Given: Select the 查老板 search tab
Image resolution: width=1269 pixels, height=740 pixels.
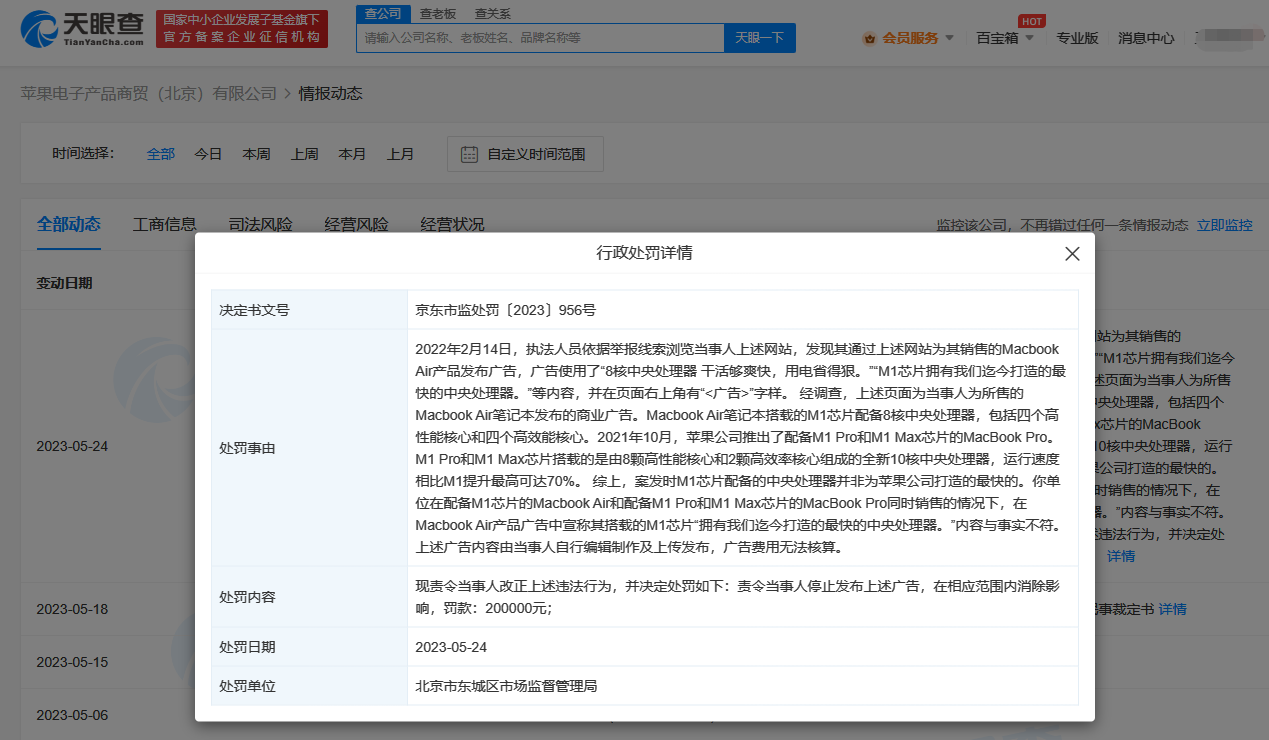Looking at the screenshot, I should (x=438, y=13).
